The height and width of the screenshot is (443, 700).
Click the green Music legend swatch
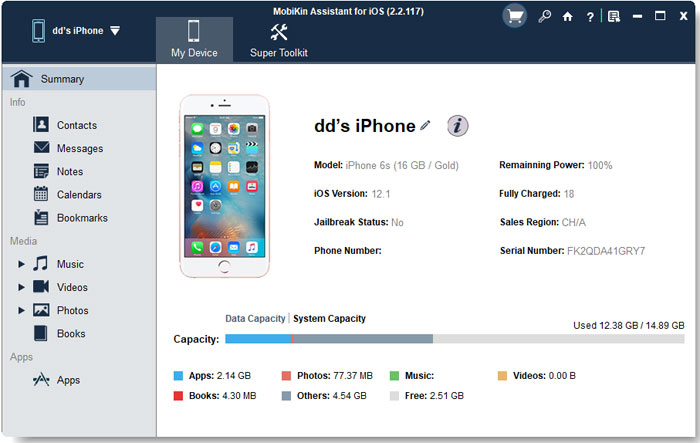[x=394, y=376]
